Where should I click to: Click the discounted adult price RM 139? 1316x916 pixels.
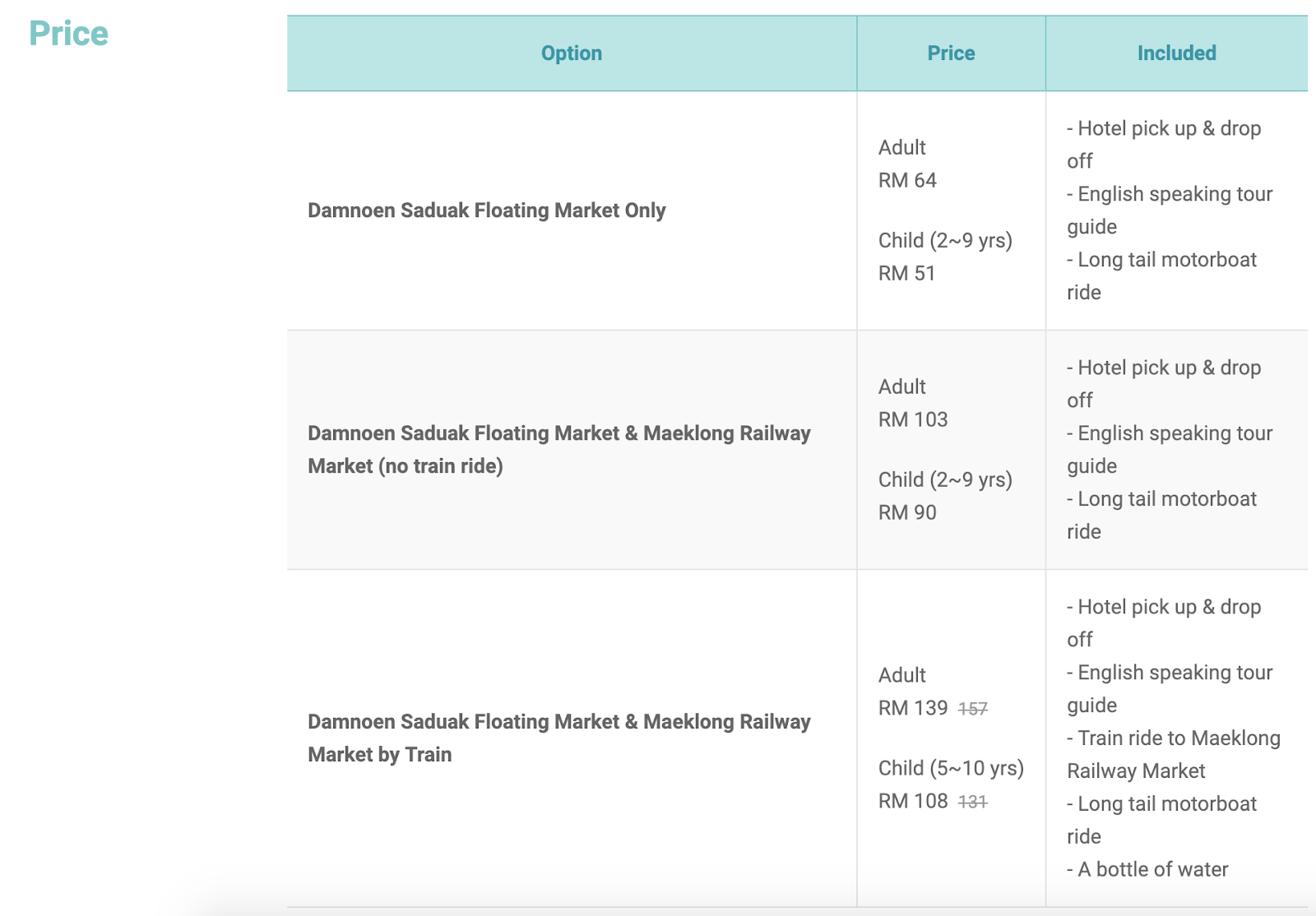(x=913, y=708)
